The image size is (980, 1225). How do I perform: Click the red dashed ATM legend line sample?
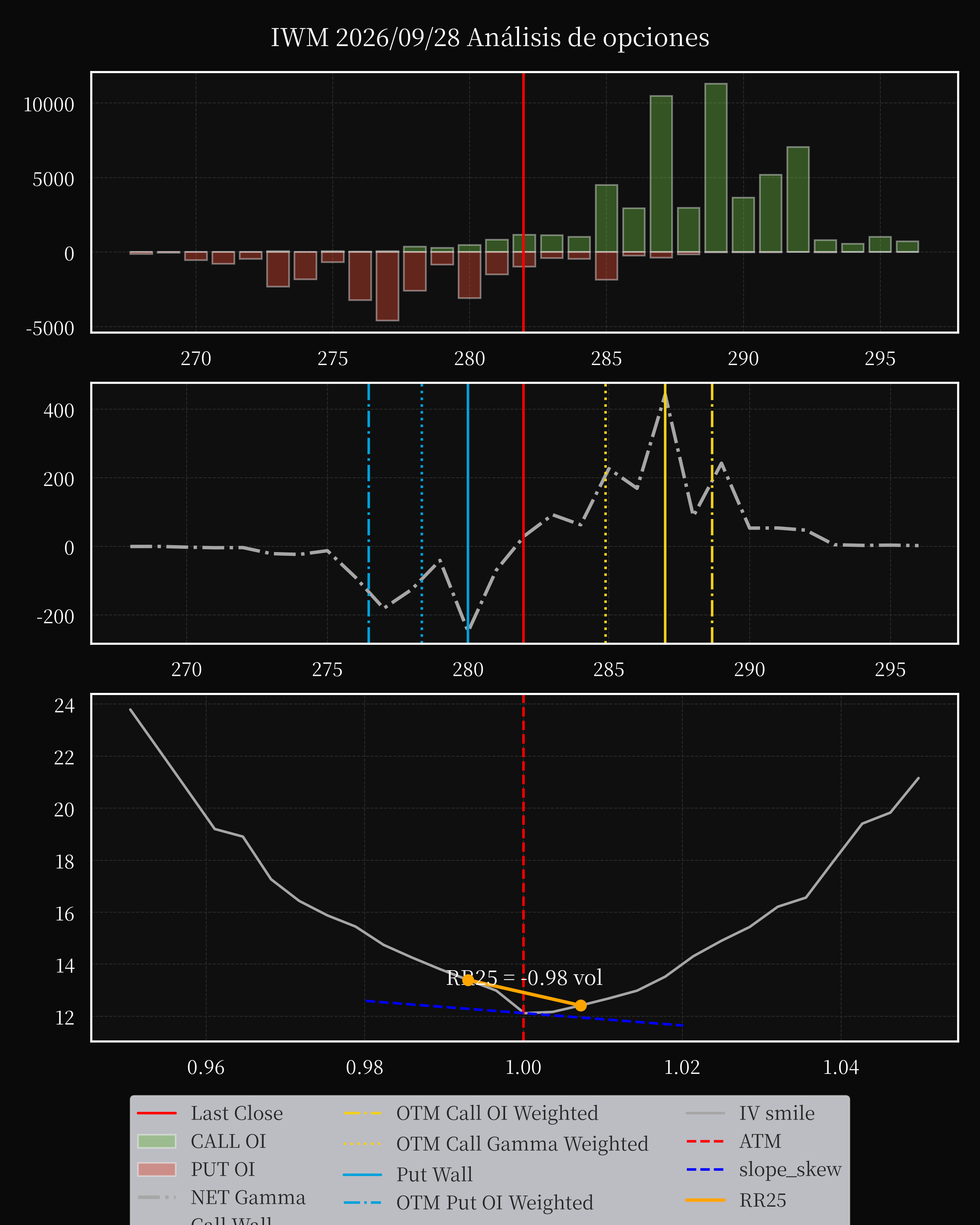coord(706,1141)
